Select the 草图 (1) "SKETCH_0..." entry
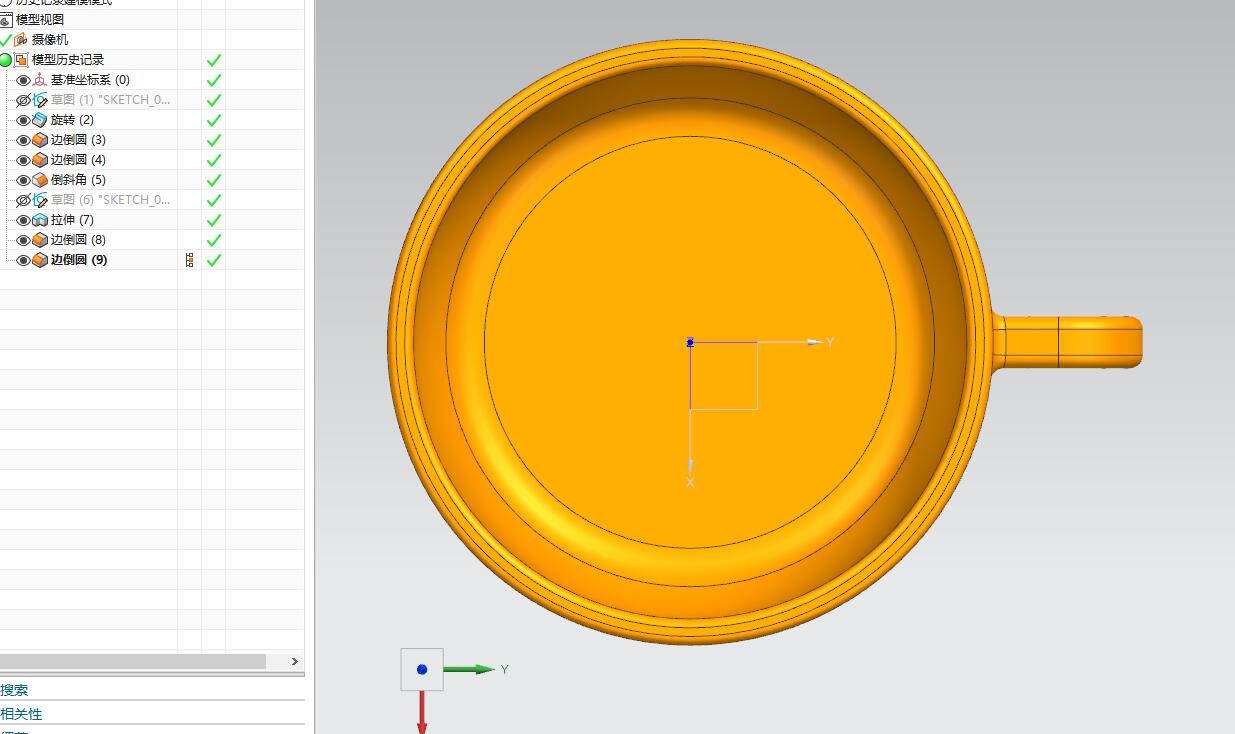The image size is (1235, 734). coord(111,100)
